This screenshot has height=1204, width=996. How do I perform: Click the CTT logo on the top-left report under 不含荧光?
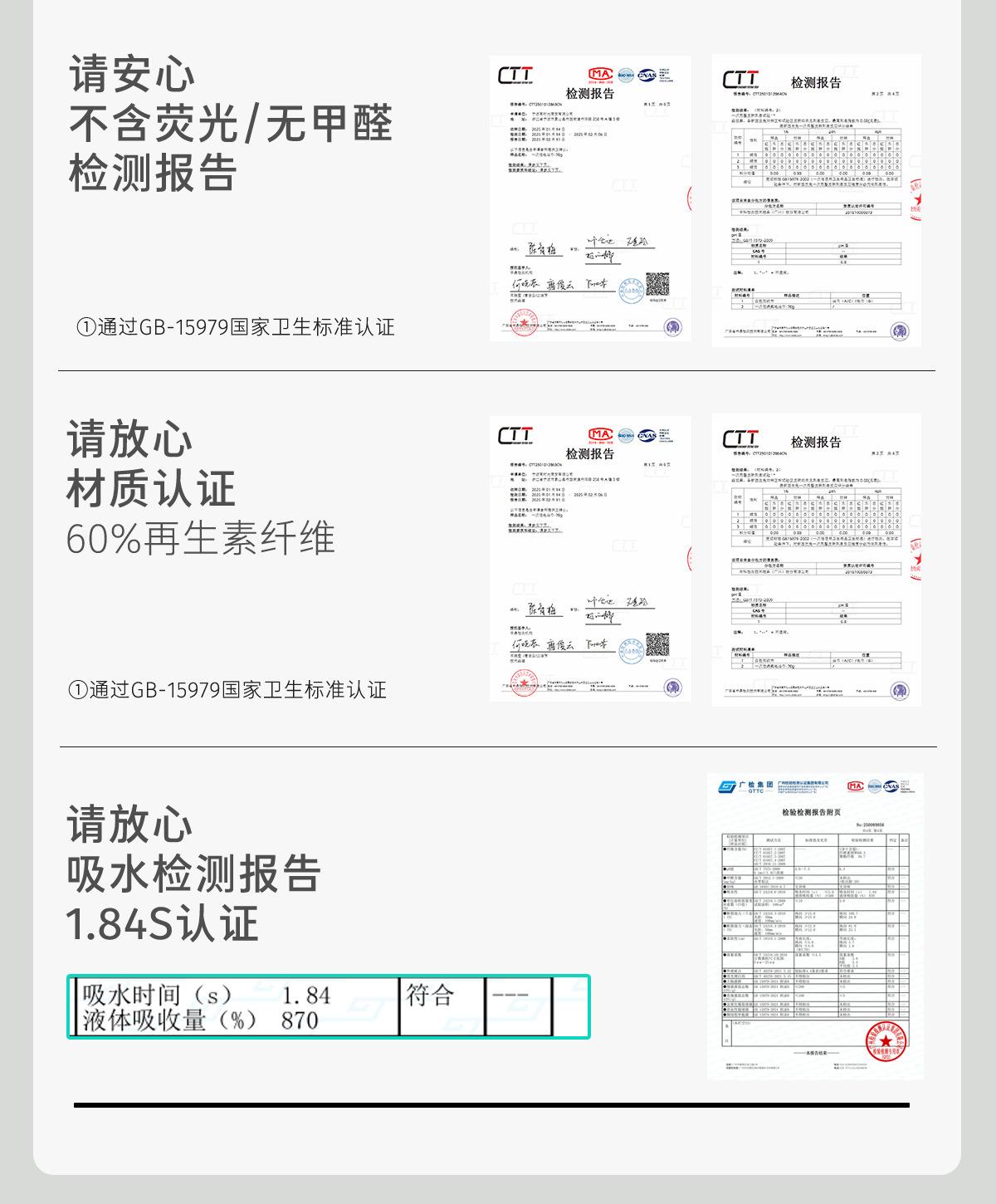pos(515,76)
